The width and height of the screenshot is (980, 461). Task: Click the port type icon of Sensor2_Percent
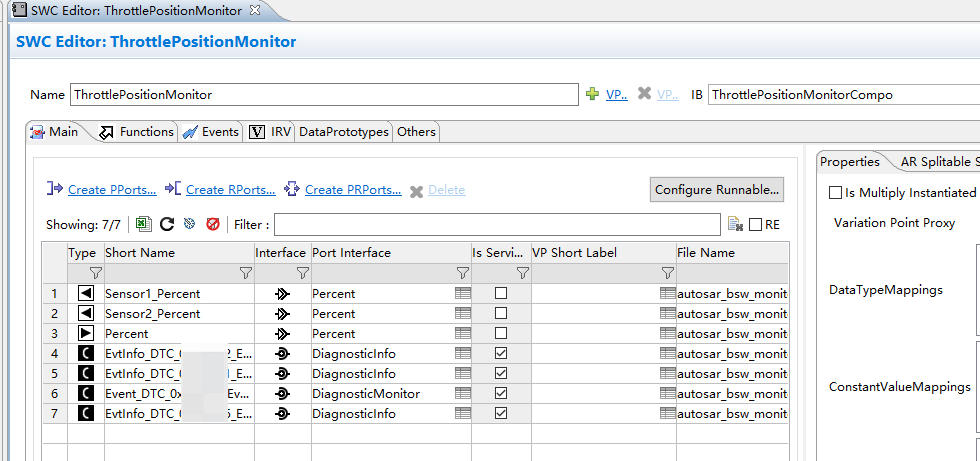(86, 313)
